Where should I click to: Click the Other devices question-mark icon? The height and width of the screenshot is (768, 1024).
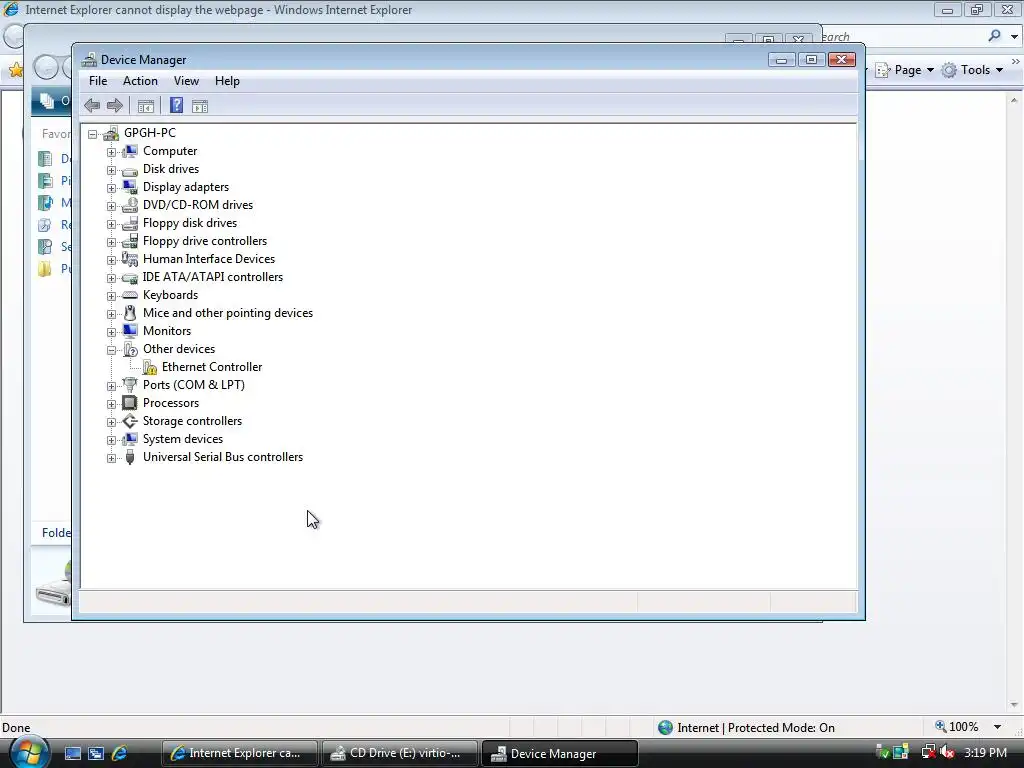(x=130, y=349)
